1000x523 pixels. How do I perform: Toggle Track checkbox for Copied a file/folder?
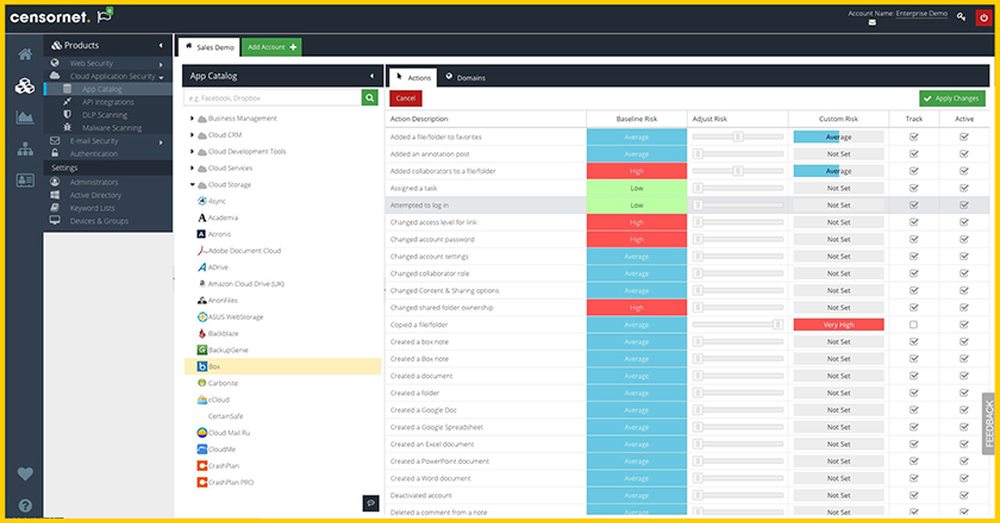[x=913, y=325]
